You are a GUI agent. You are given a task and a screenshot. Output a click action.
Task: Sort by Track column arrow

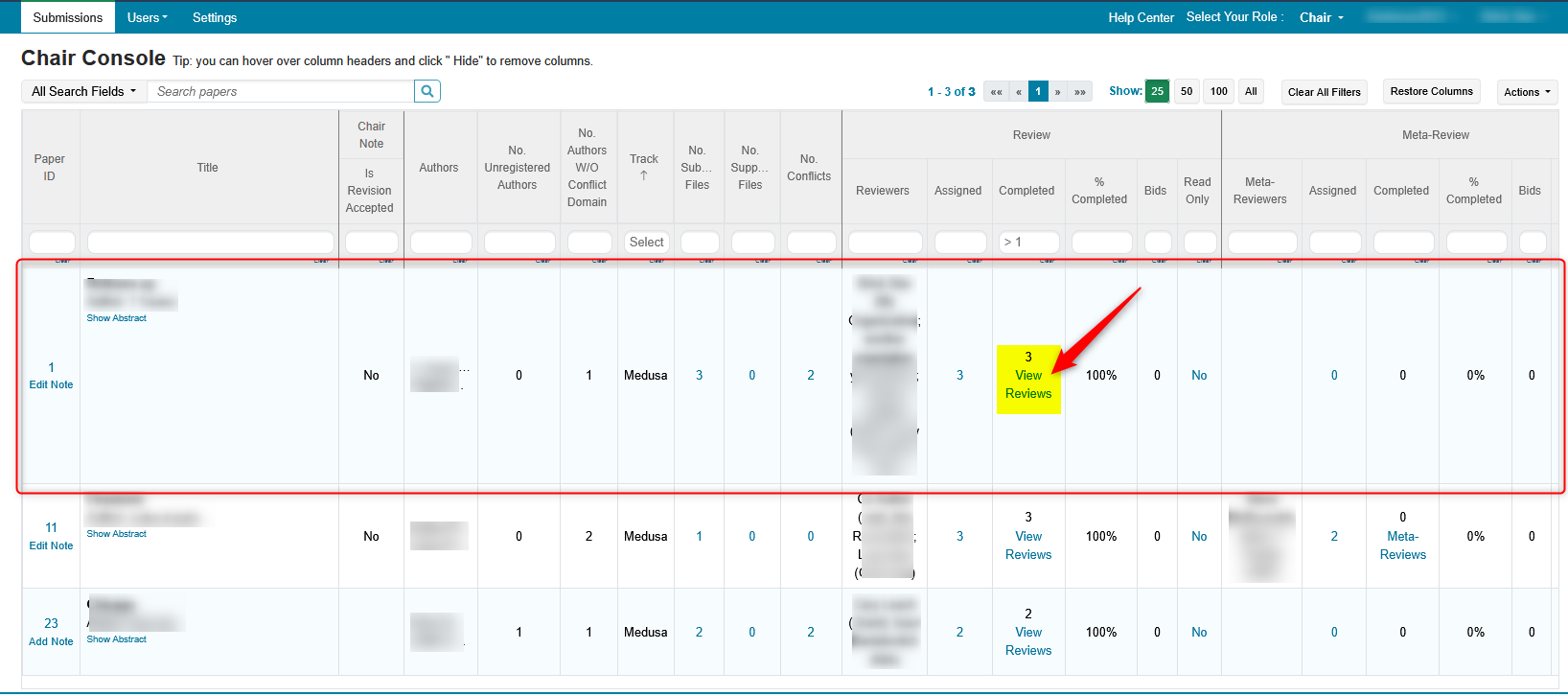tap(644, 175)
